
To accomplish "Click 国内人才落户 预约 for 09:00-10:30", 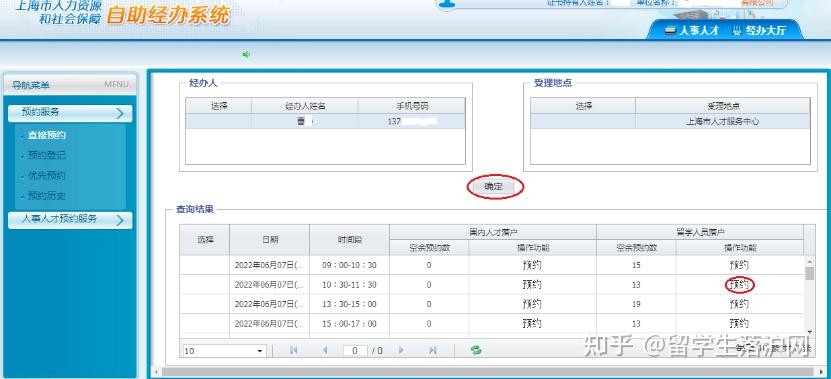I will (x=532, y=265).
